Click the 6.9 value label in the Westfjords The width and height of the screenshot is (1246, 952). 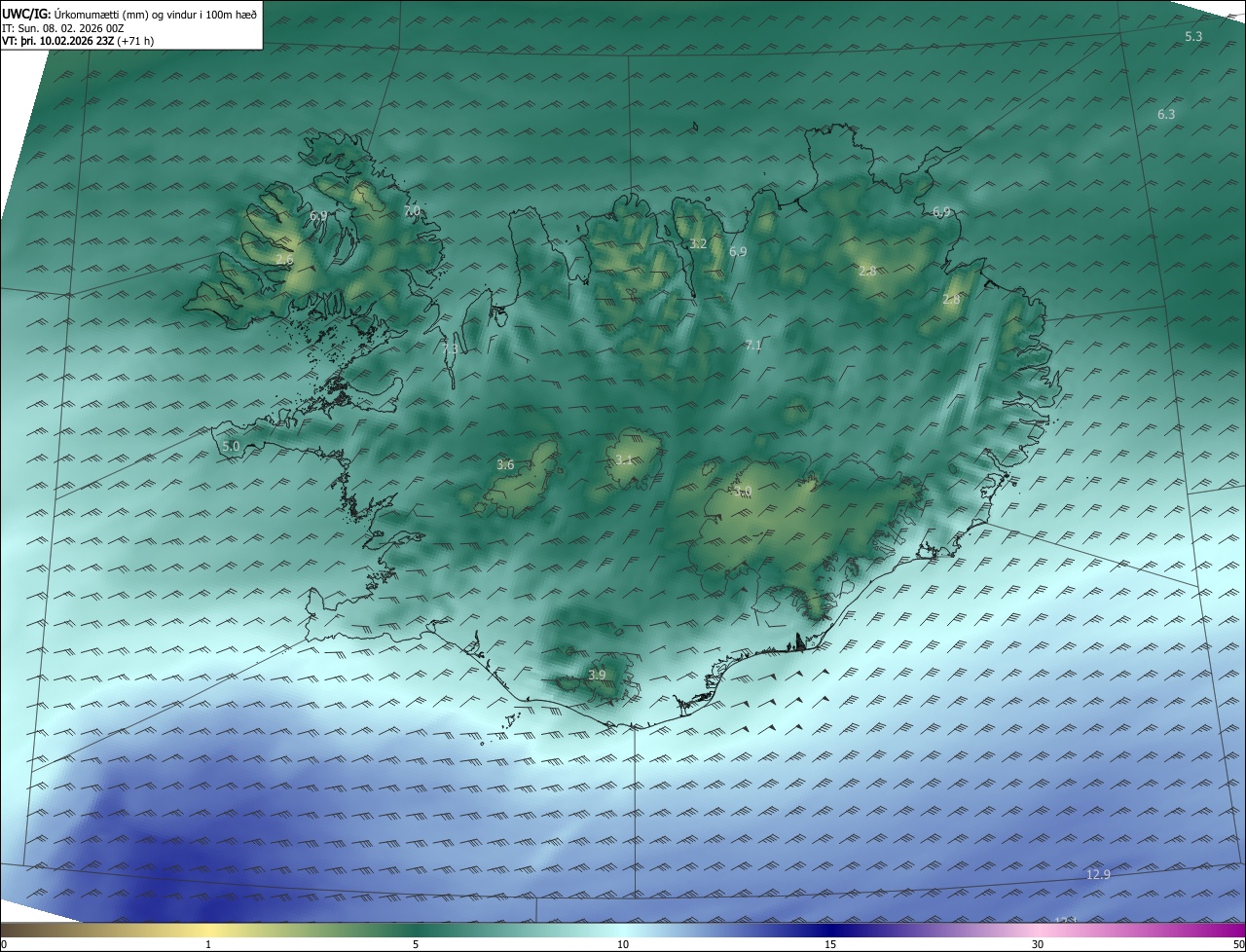click(x=318, y=215)
